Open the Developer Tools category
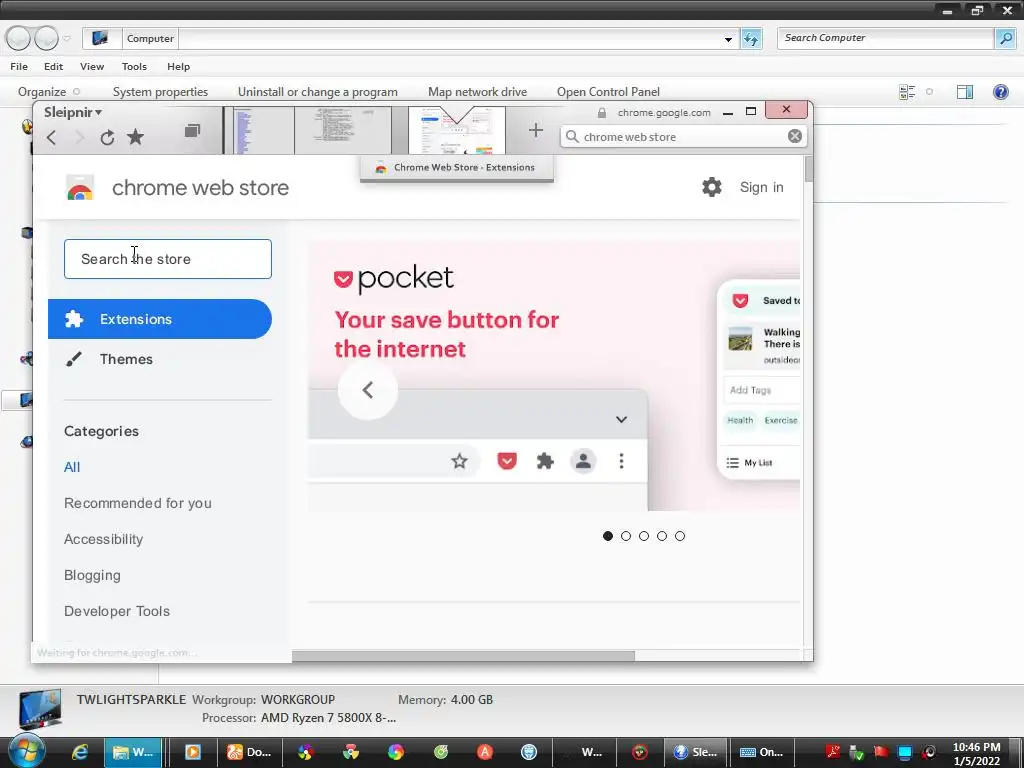The height and width of the screenshot is (768, 1024). point(117,611)
